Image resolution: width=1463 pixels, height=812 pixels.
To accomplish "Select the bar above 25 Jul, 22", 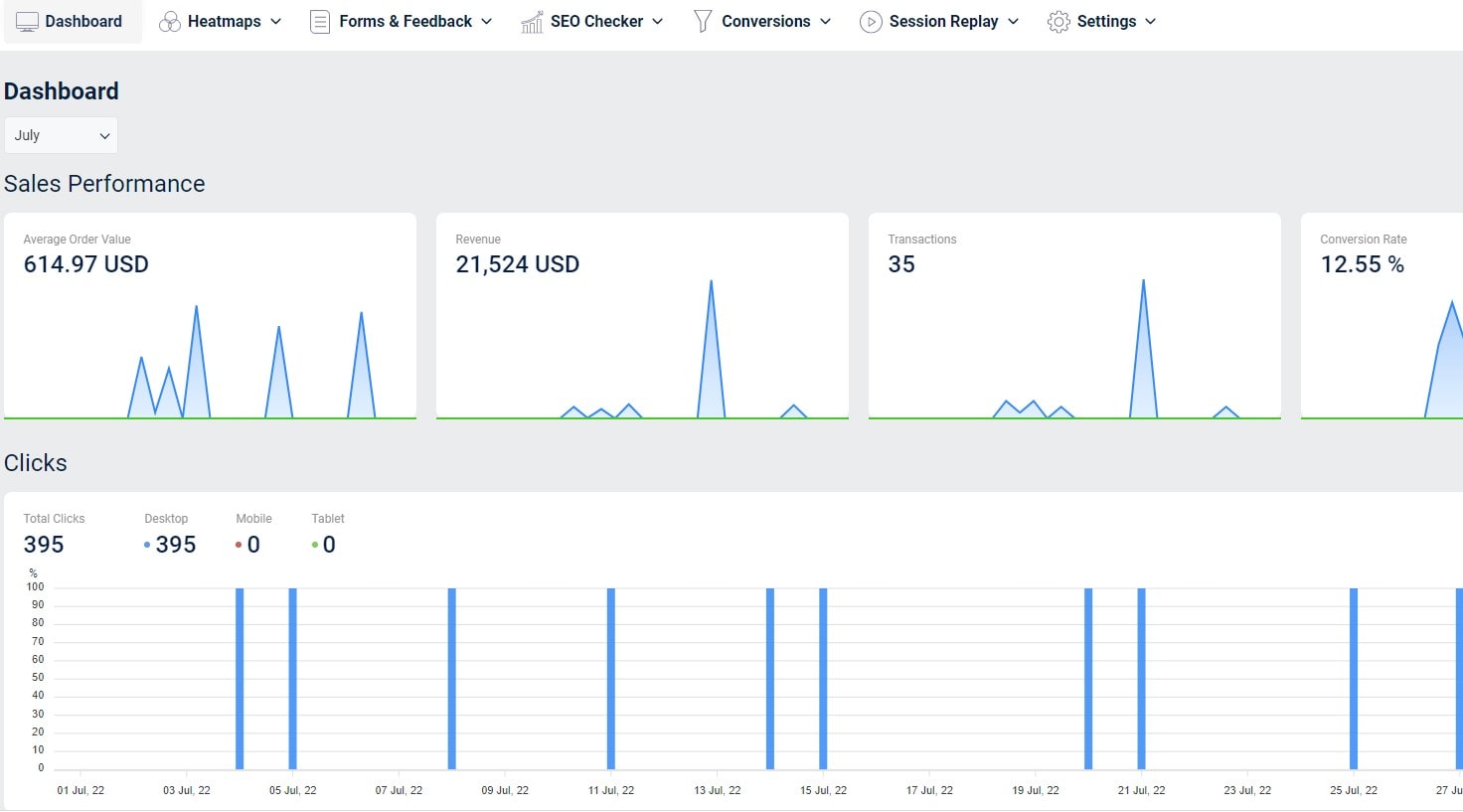I will (x=1354, y=679).
